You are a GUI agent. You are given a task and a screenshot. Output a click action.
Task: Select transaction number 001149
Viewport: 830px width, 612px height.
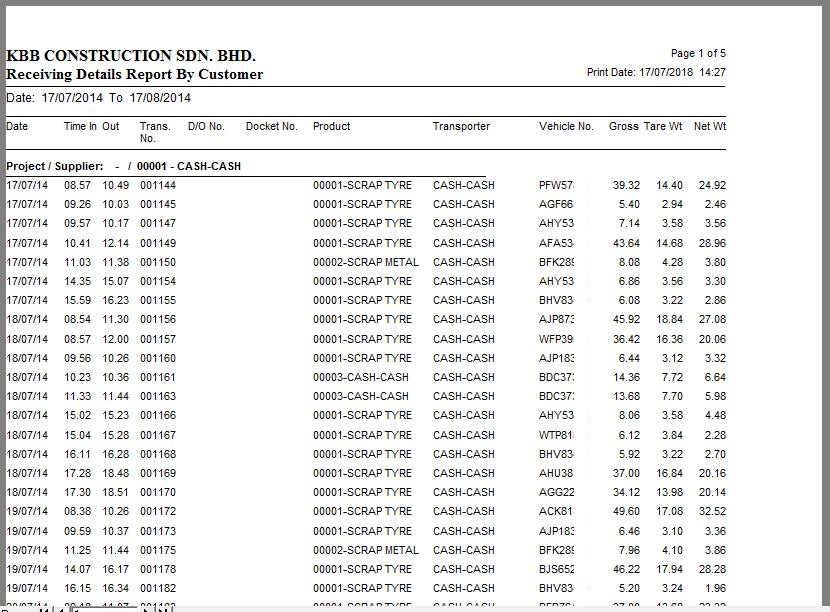coord(158,244)
